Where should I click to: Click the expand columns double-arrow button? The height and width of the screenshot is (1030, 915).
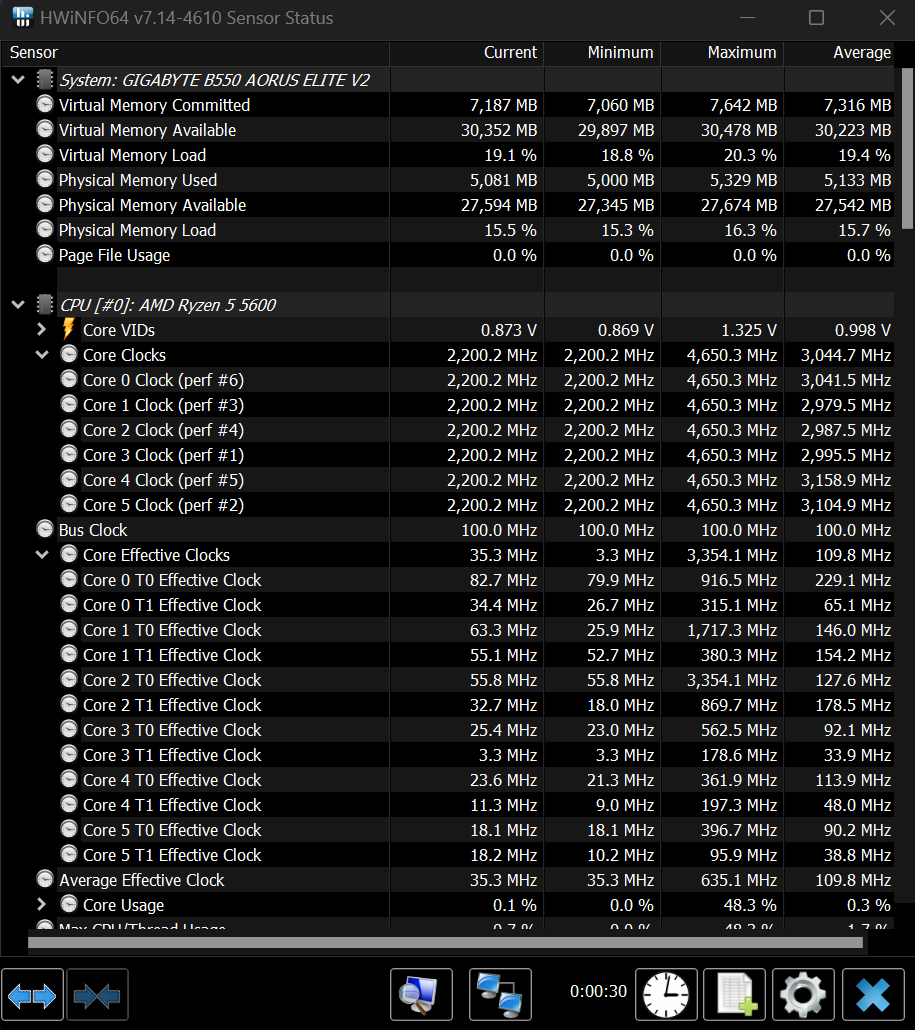(x=32, y=995)
